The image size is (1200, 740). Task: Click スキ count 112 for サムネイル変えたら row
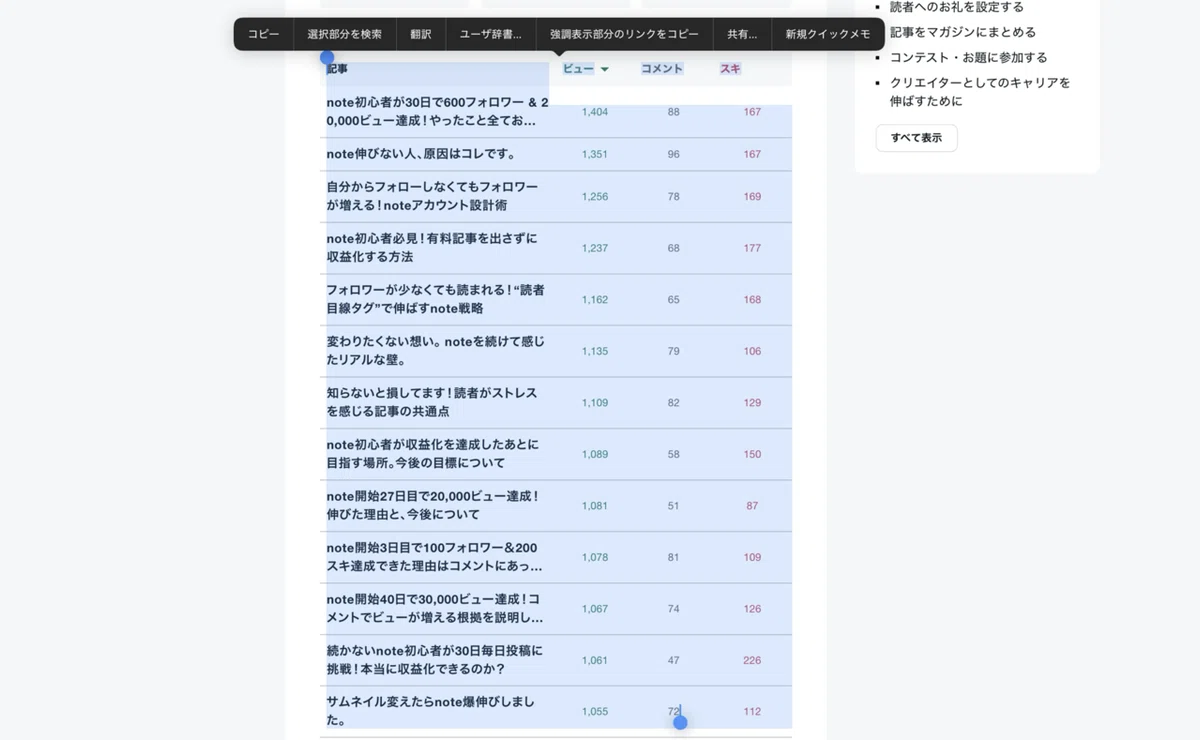pos(752,712)
